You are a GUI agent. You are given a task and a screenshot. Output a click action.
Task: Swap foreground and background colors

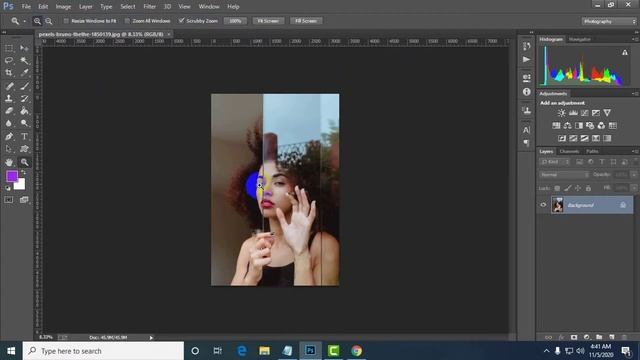(23, 173)
